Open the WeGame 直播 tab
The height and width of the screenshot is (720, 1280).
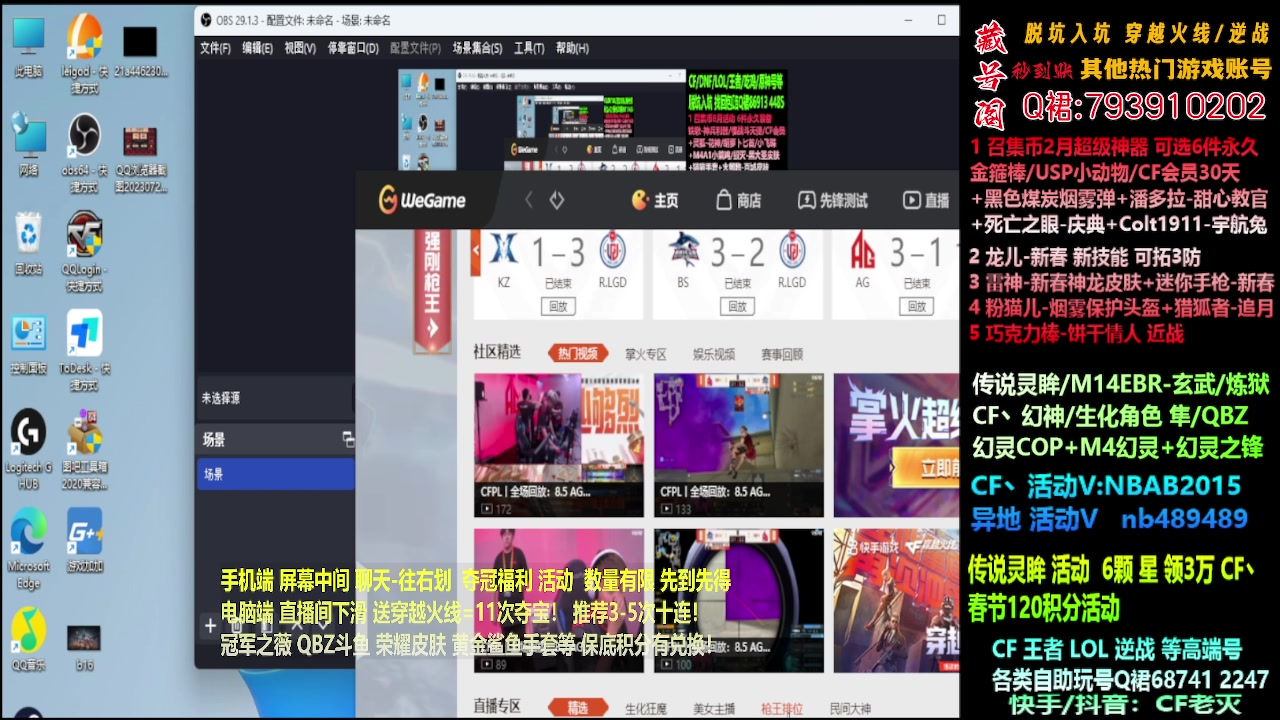(926, 200)
